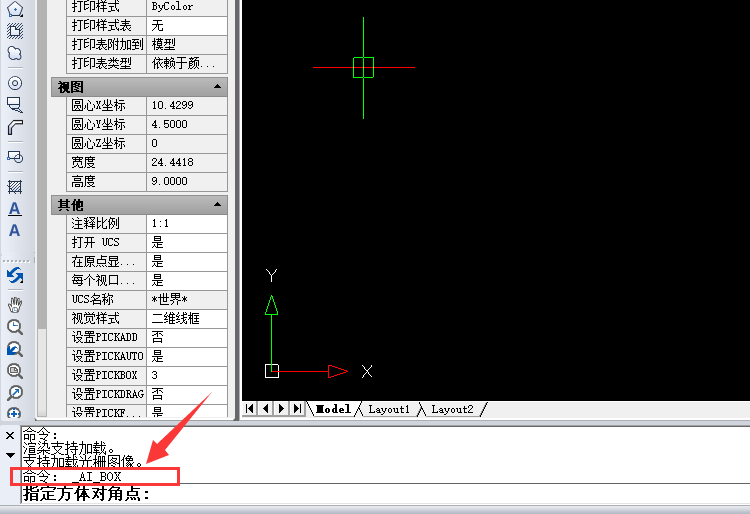Collapse the 其他 properties section

[217, 204]
